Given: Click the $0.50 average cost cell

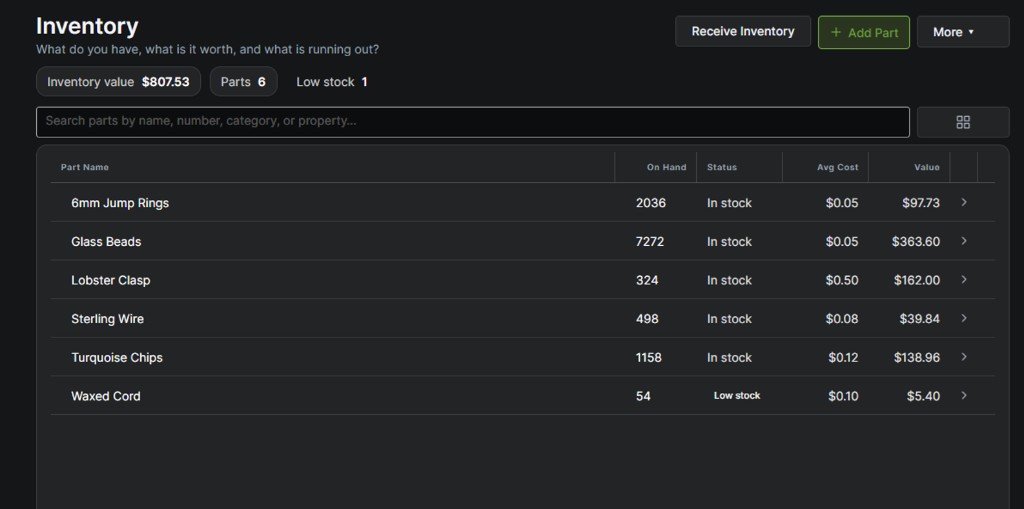Looking at the screenshot, I should tap(842, 280).
